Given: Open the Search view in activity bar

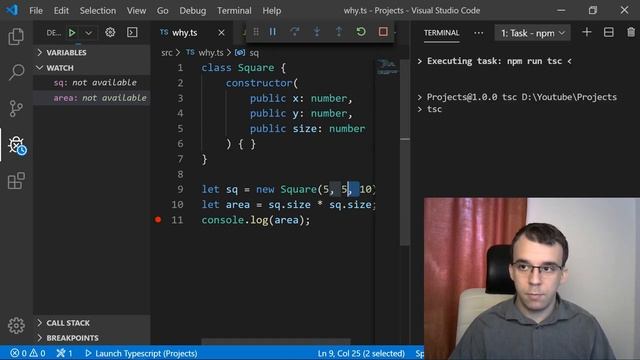Looking at the screenshot, I should pyautogui.click(x=16, y=72).
